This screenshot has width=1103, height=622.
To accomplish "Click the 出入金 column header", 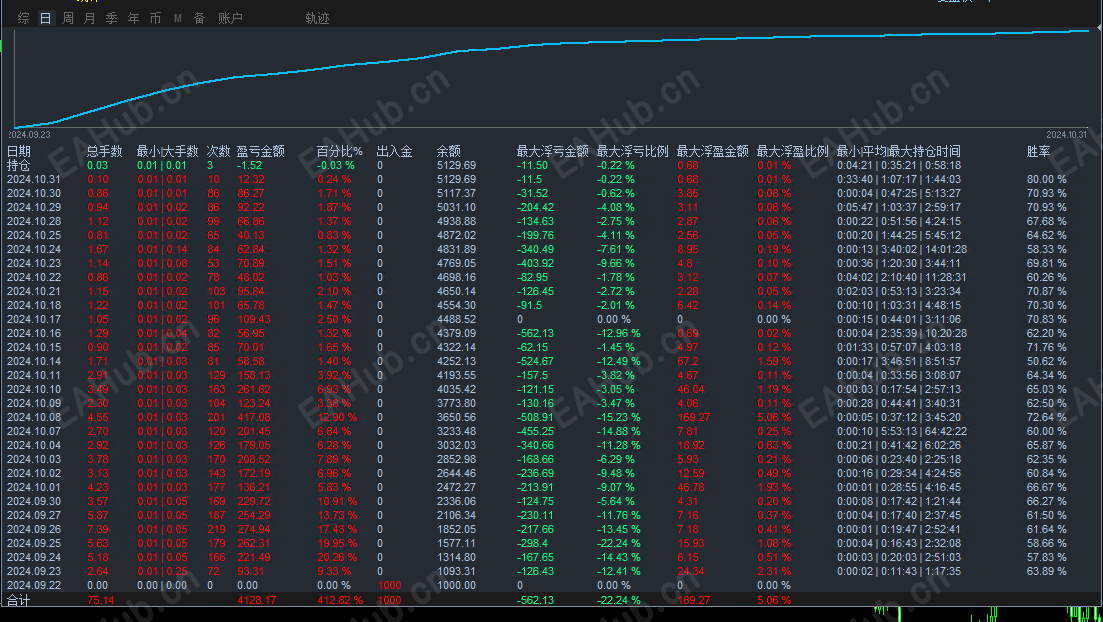I will 395,151.
